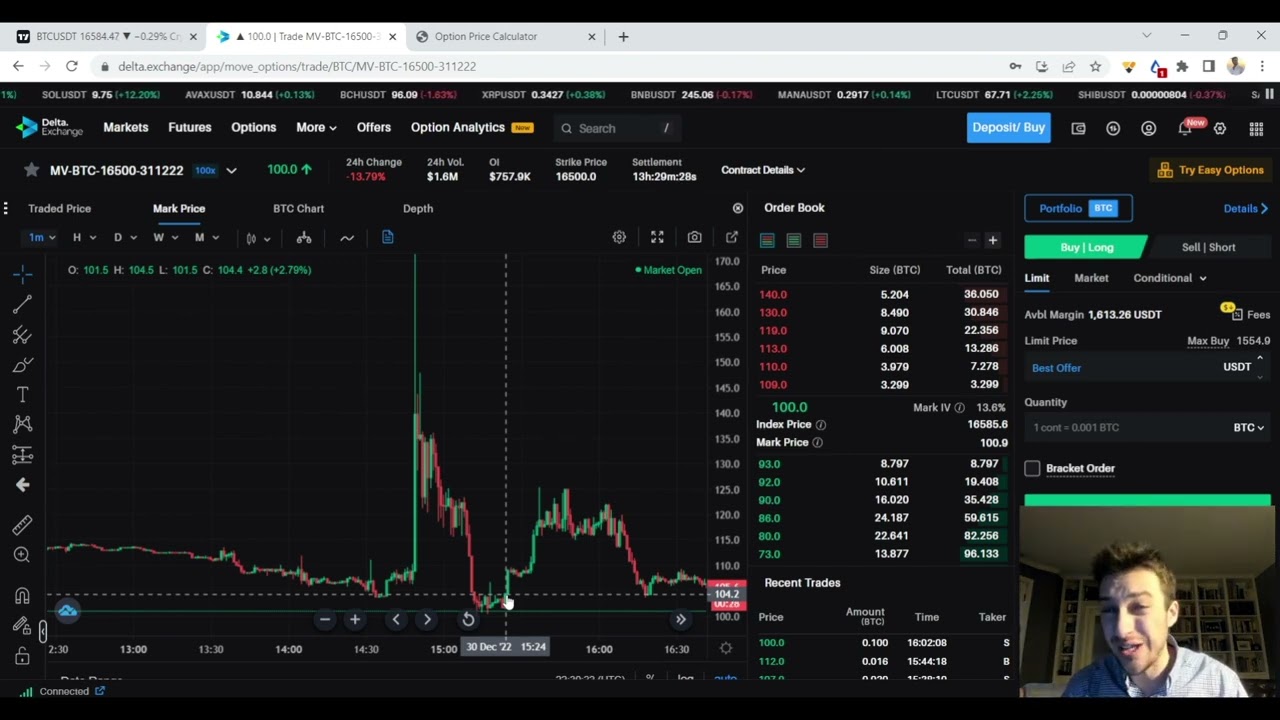Toggle magnet mode on the chart
This screenshot has width=1280, height=720.
pyautogui.click(x=22, y=596)
